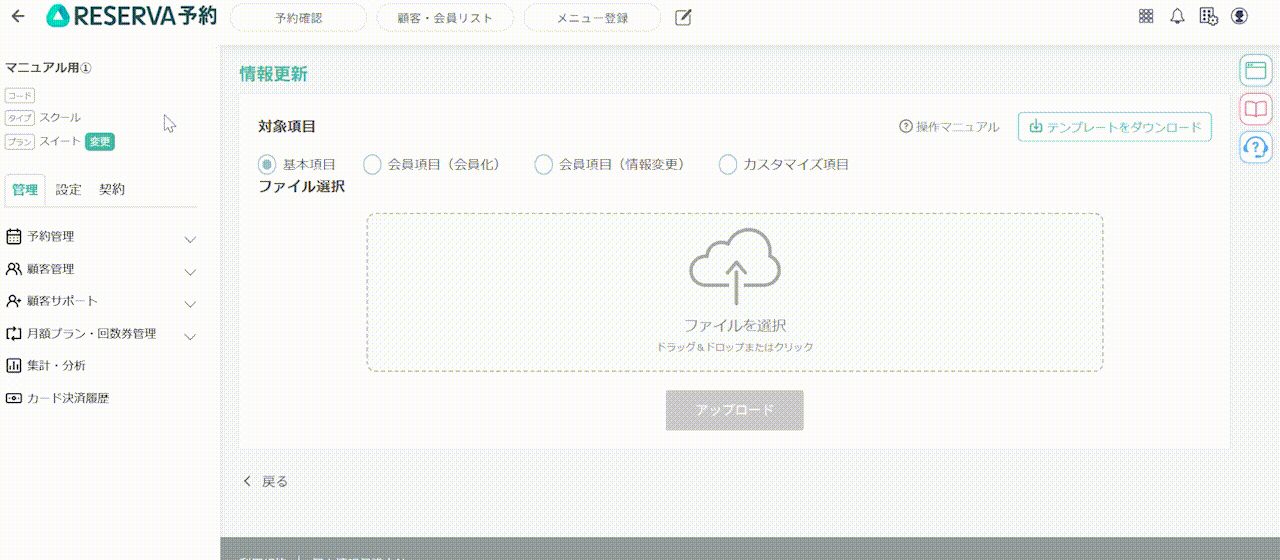Click the カード決済履歴 card icon
1280x560 pixels.
tap(14, 398)
